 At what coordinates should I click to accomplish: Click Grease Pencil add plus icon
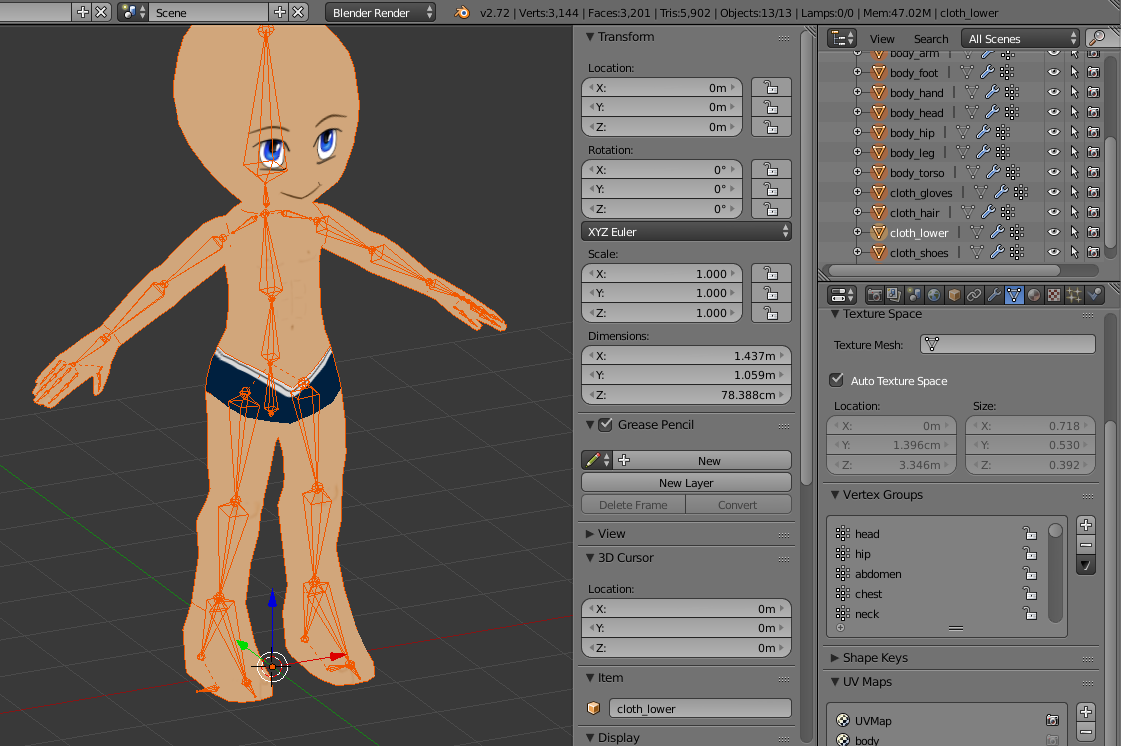pos(623,460)
